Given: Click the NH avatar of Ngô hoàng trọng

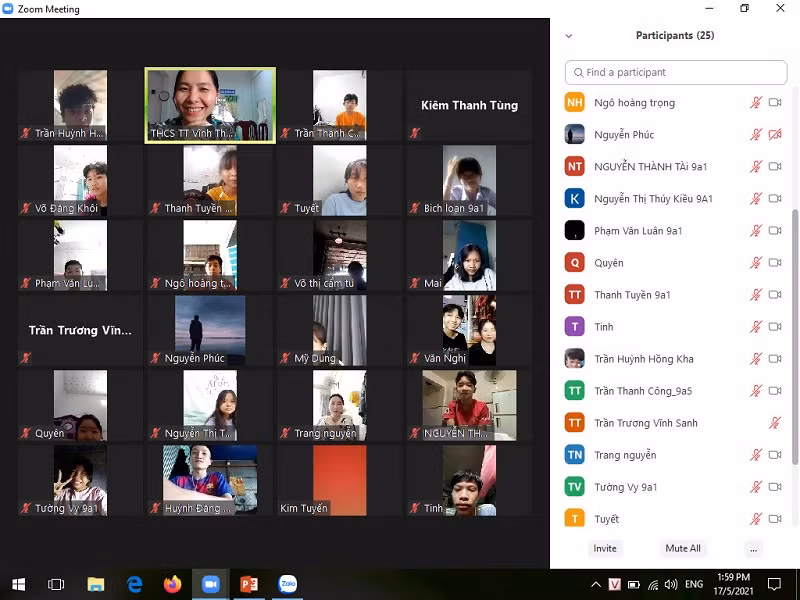Looking at the screenshot, I should [574, 103].
